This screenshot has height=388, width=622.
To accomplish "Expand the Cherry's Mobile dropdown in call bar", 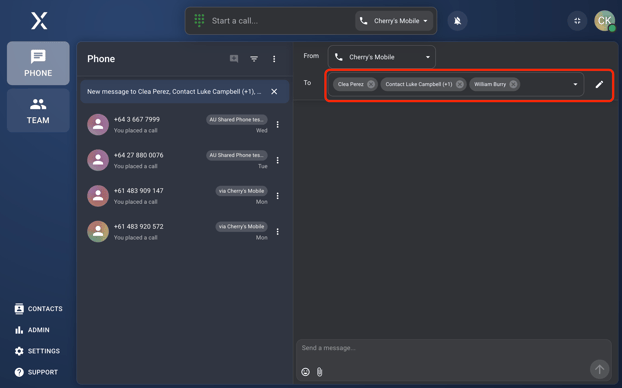I will click(394, 21).
